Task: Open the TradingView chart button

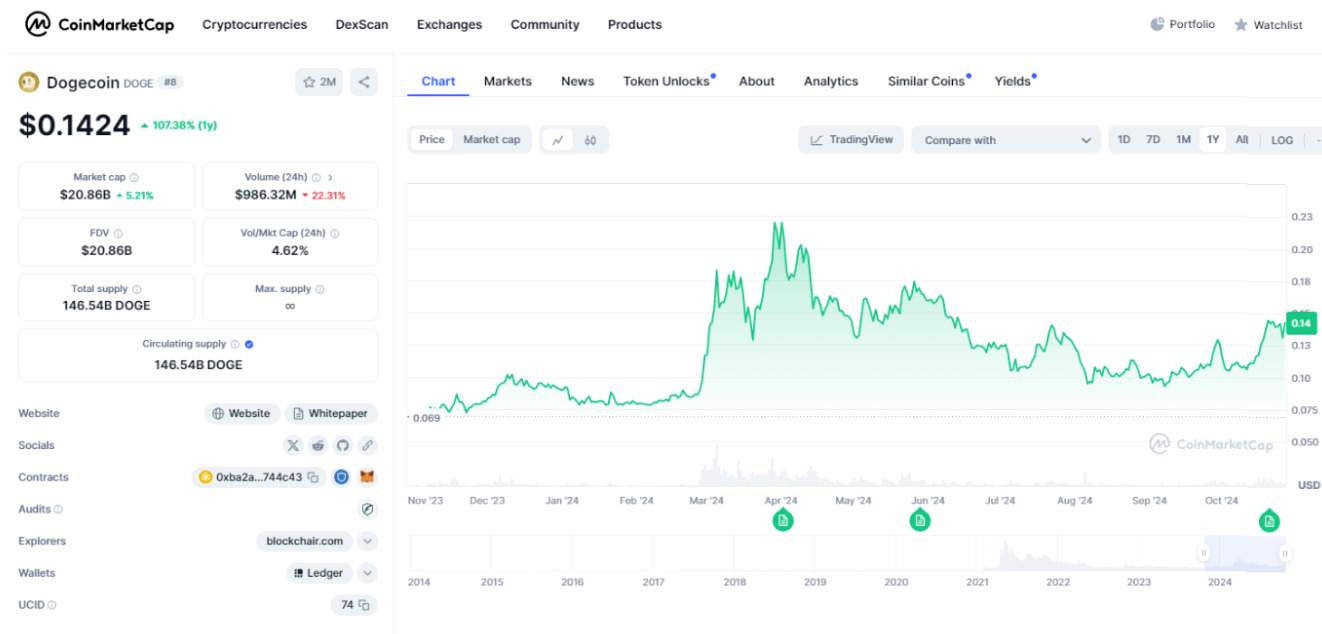Action: point(851,140)
